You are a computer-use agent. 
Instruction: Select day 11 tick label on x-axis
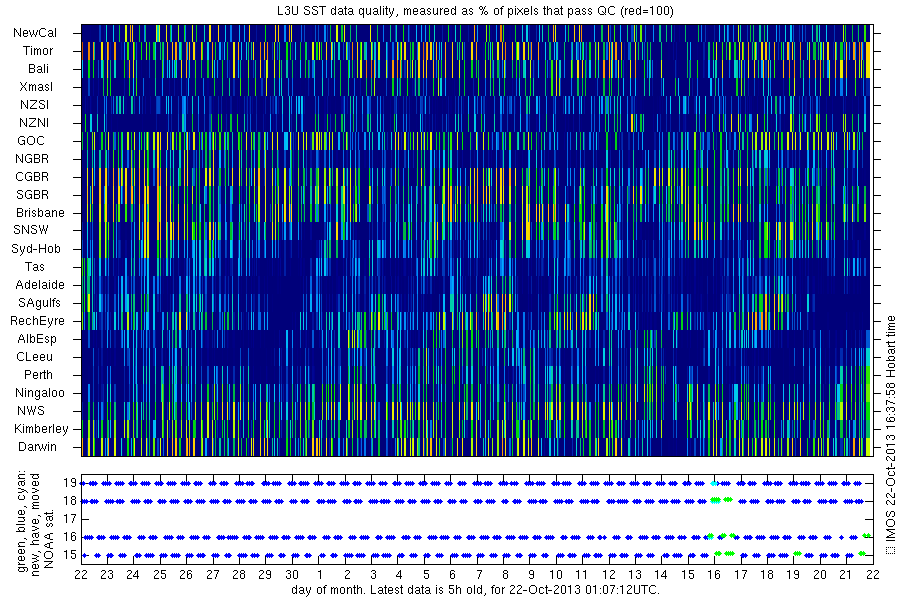tap(582, 575)
